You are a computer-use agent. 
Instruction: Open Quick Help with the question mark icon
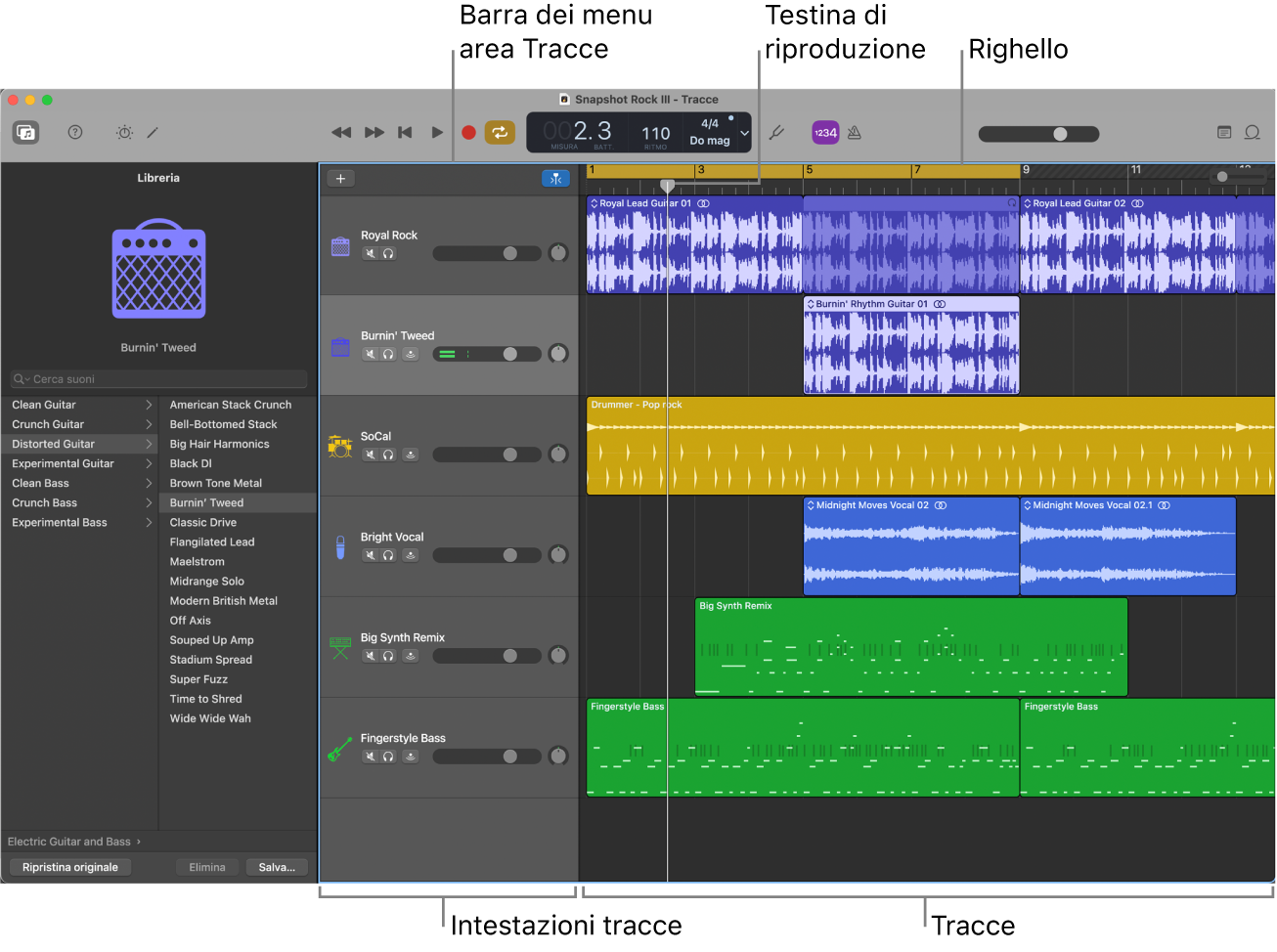tap(75, 133)
